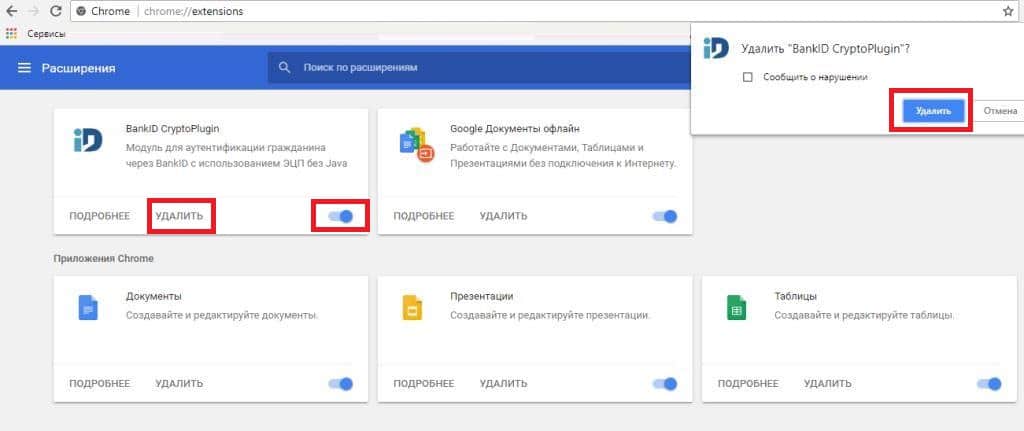Click УДАЛИТЬ for the Презентации app
Screen dimensions: 1024x431
click(504, 384)
